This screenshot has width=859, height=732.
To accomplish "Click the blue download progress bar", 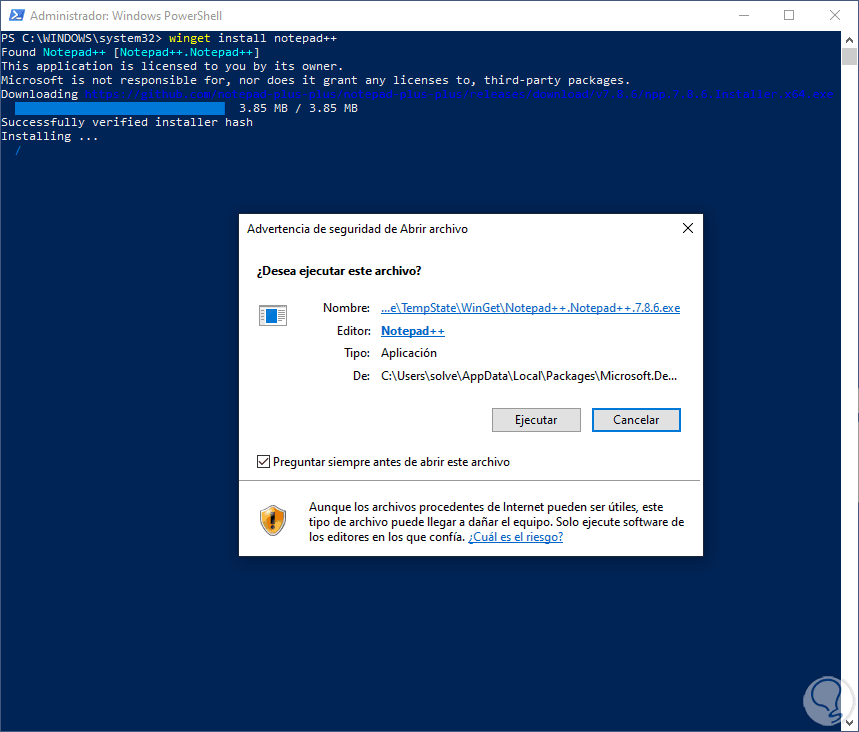I will [119, 108].
